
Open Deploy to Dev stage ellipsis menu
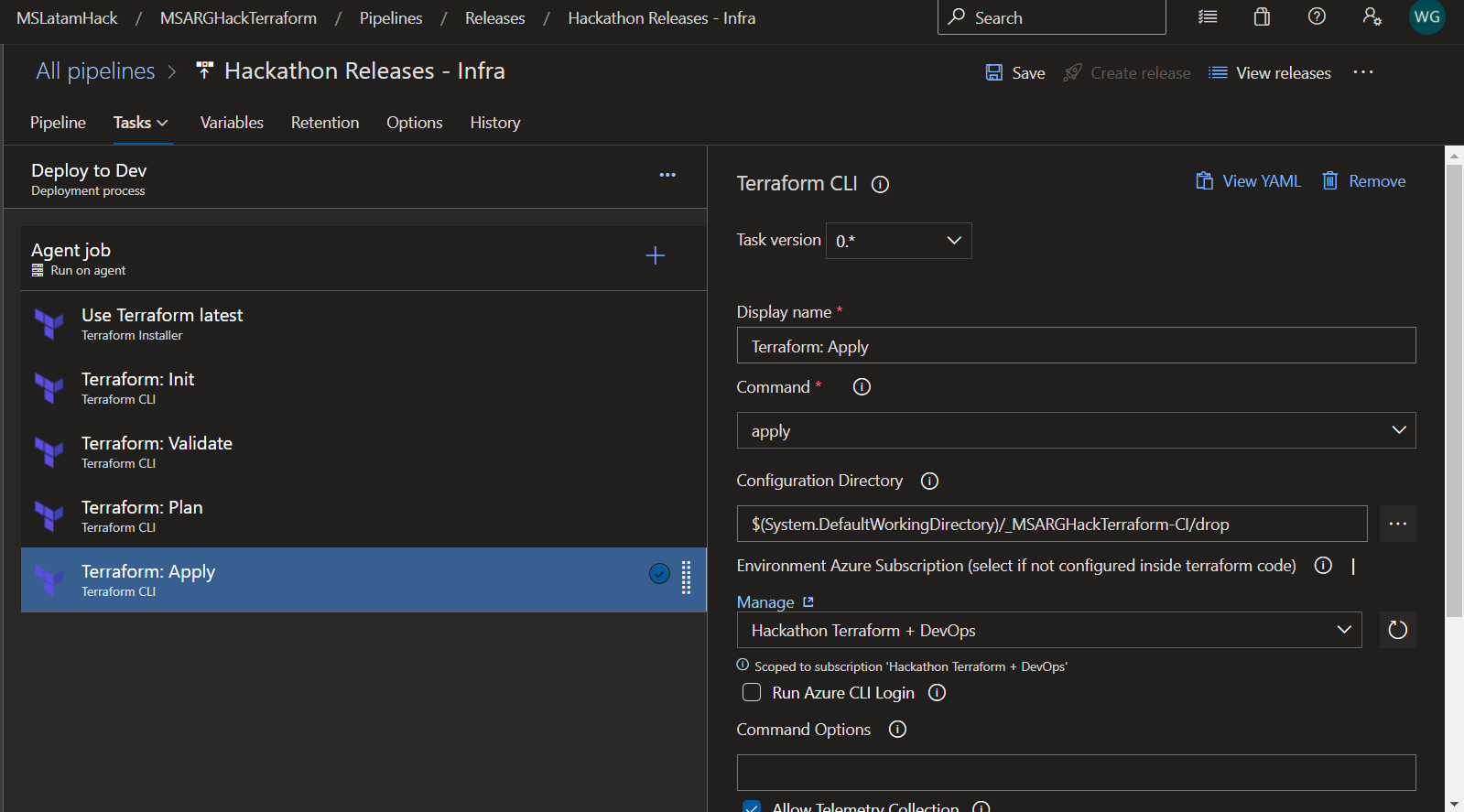[x=667, y=175]
